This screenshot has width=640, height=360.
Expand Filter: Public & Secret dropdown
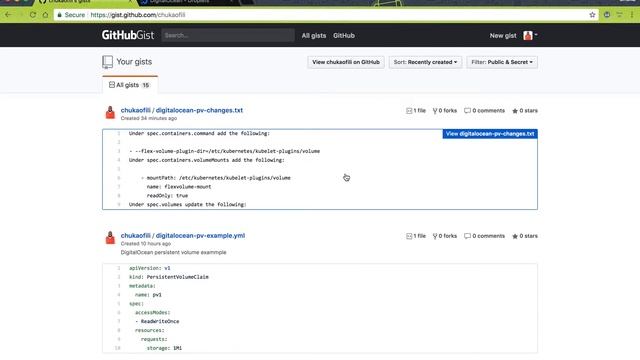502,62
